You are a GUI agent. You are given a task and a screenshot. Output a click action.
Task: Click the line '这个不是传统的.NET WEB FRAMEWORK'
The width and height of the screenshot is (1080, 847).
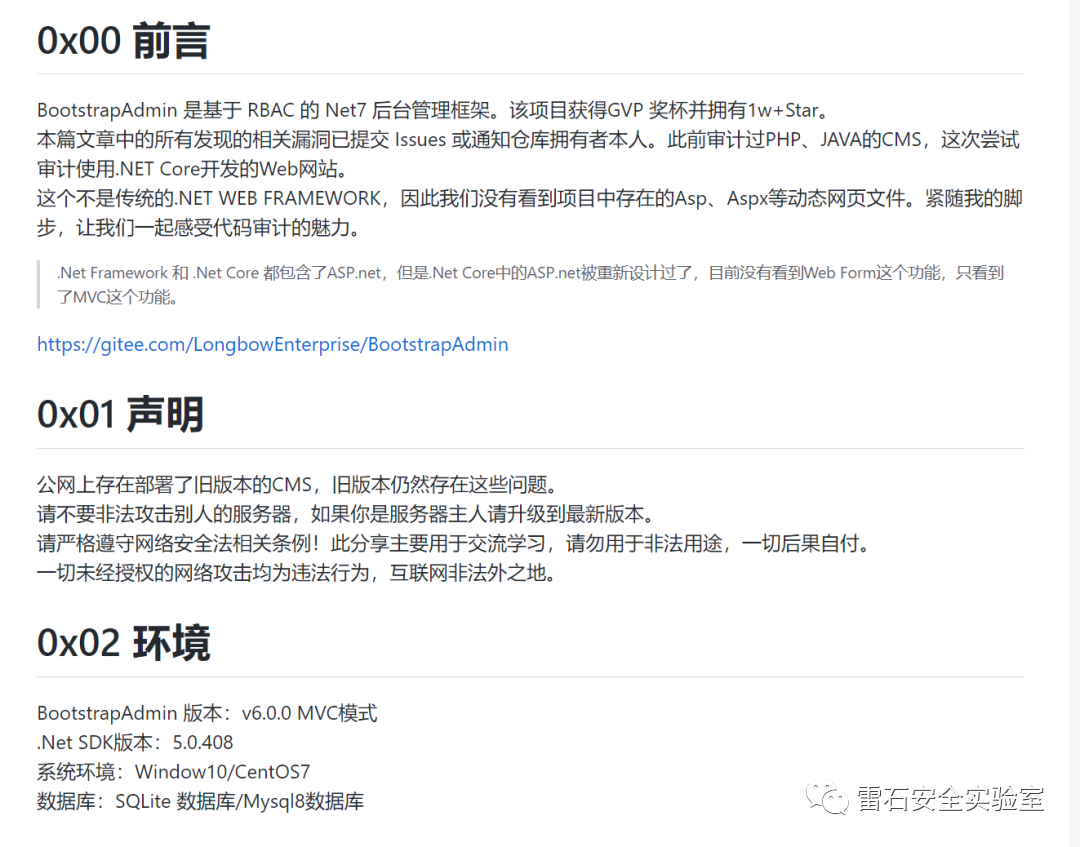point(530,198)
